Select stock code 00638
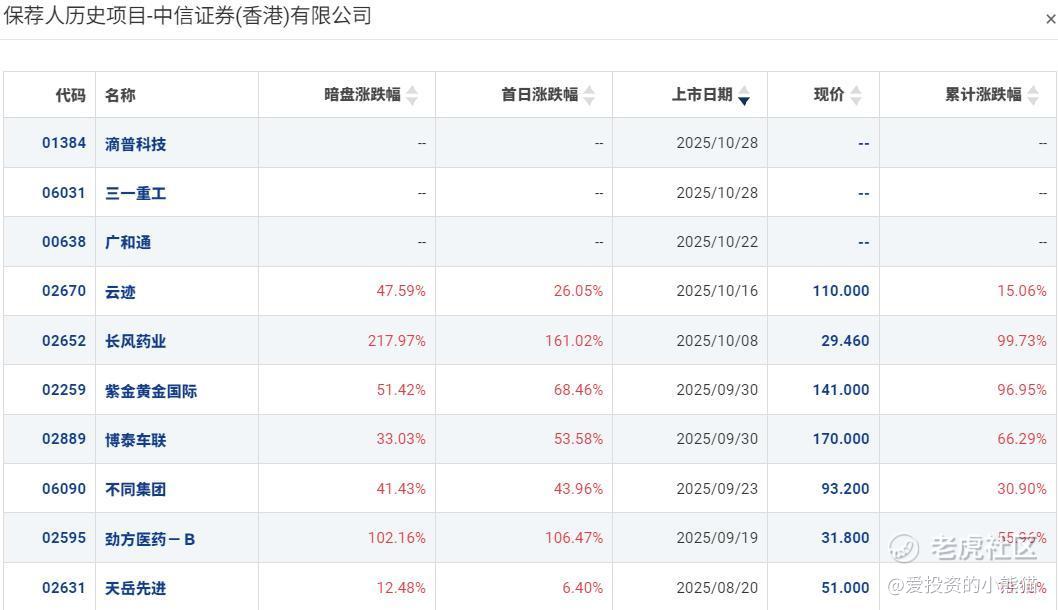 tap(64, 242)
